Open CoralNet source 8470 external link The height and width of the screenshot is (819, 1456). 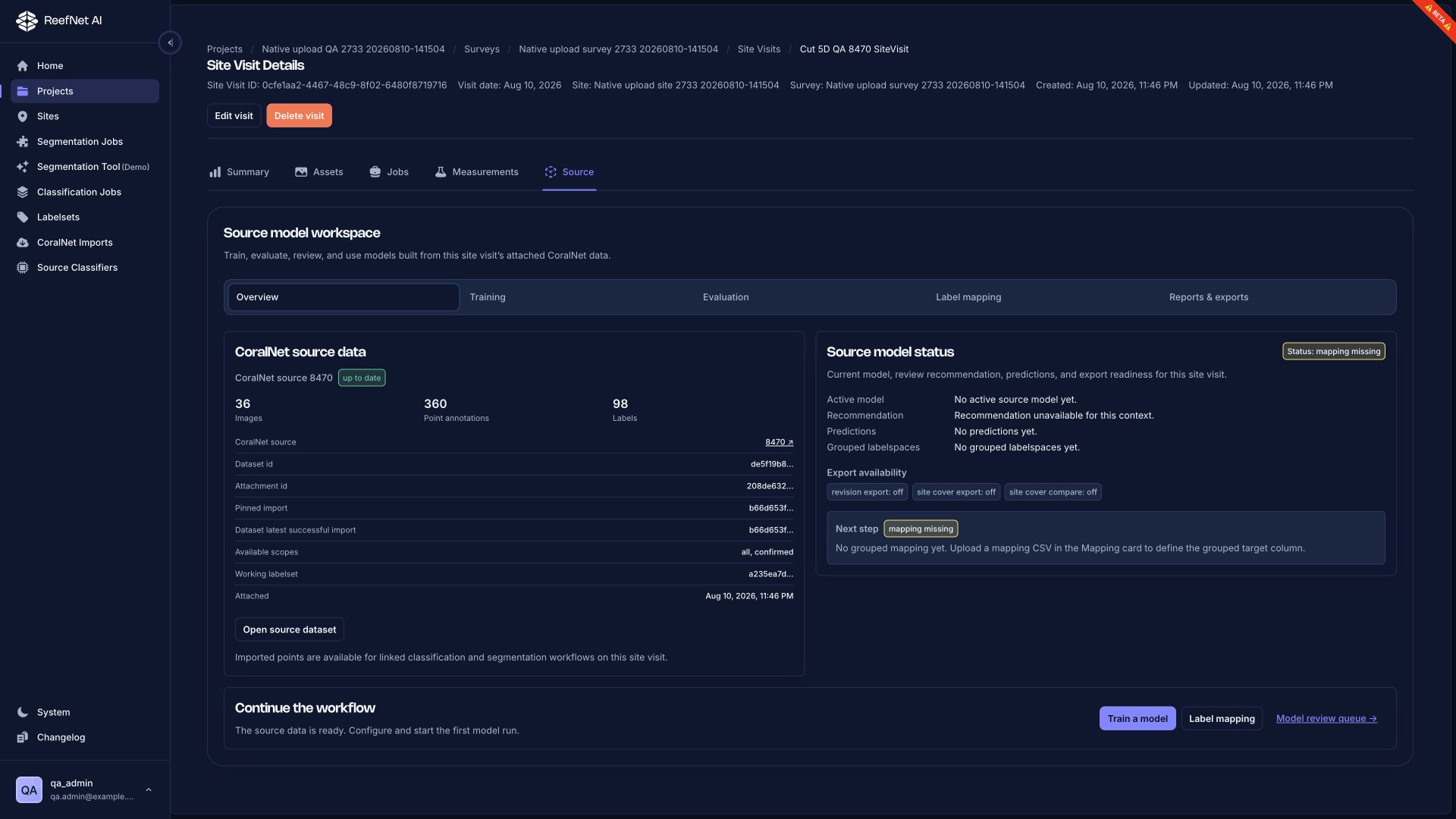click(779, 442)
